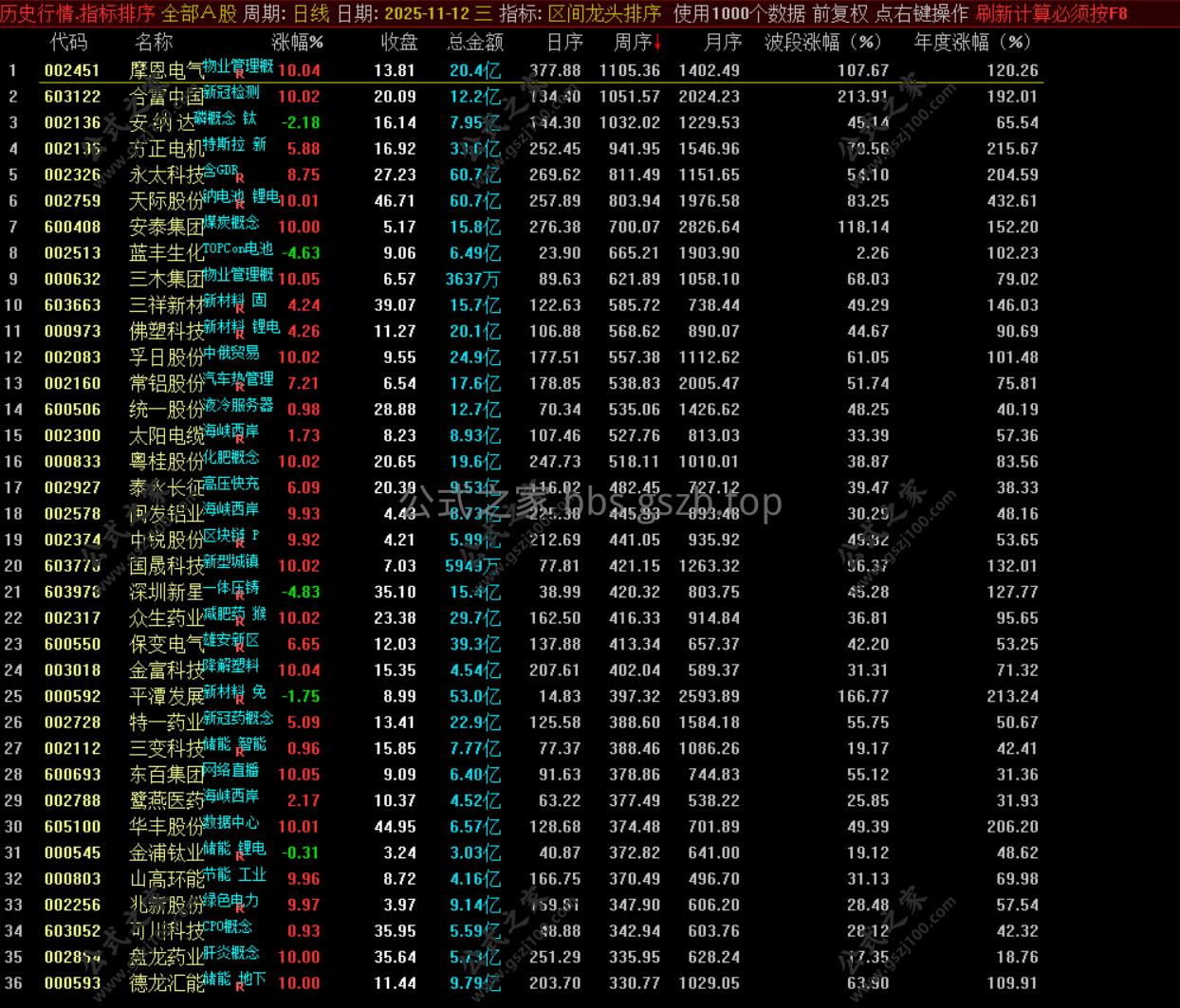1180x1008 pixels.
Task: Click the 前复权 label in title bar
Action: tap(840, 13)
